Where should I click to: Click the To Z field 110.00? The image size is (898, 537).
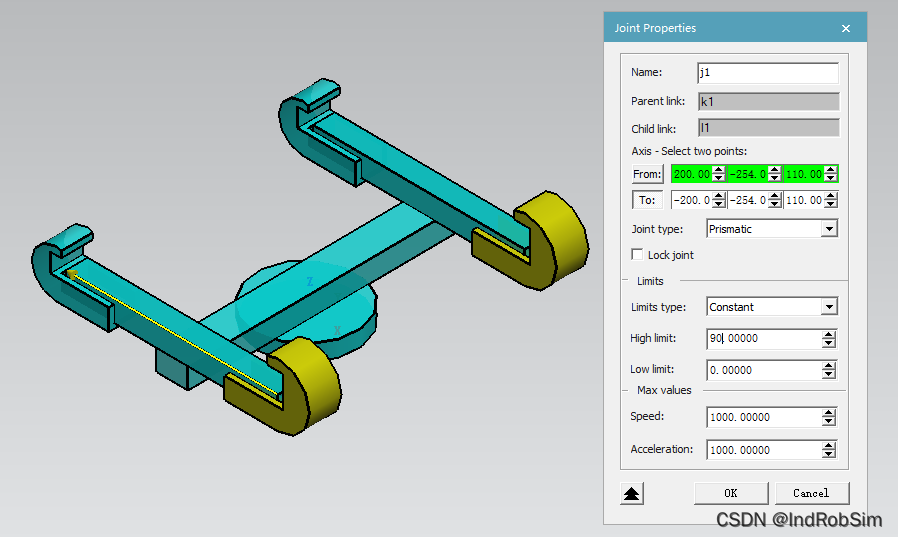coord(804,200)
